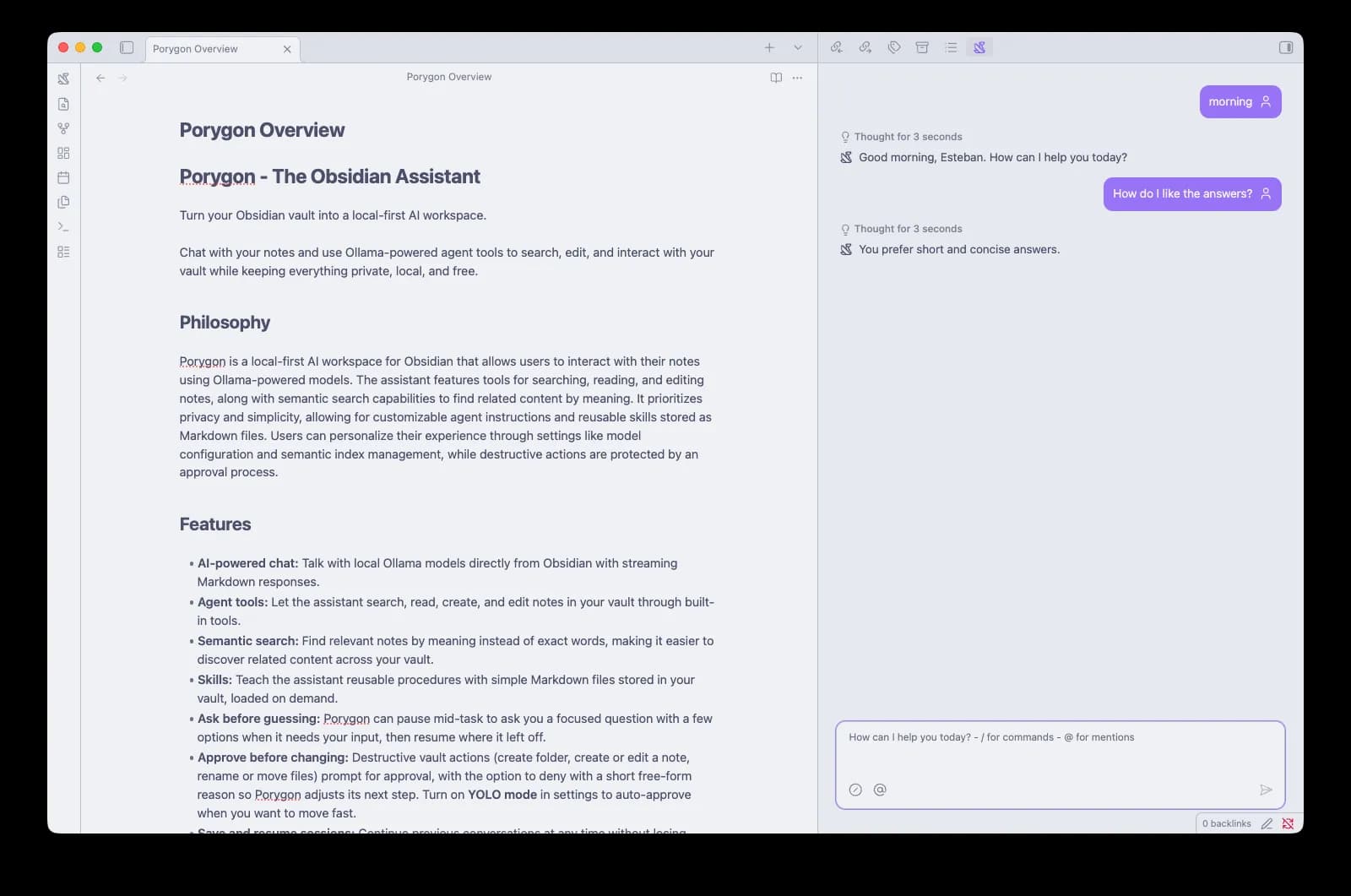Image resolution: width=1351 pixels, height=896 pixels.
Task: Click the 'Philosophy' heading
Action: pos(225,323)
